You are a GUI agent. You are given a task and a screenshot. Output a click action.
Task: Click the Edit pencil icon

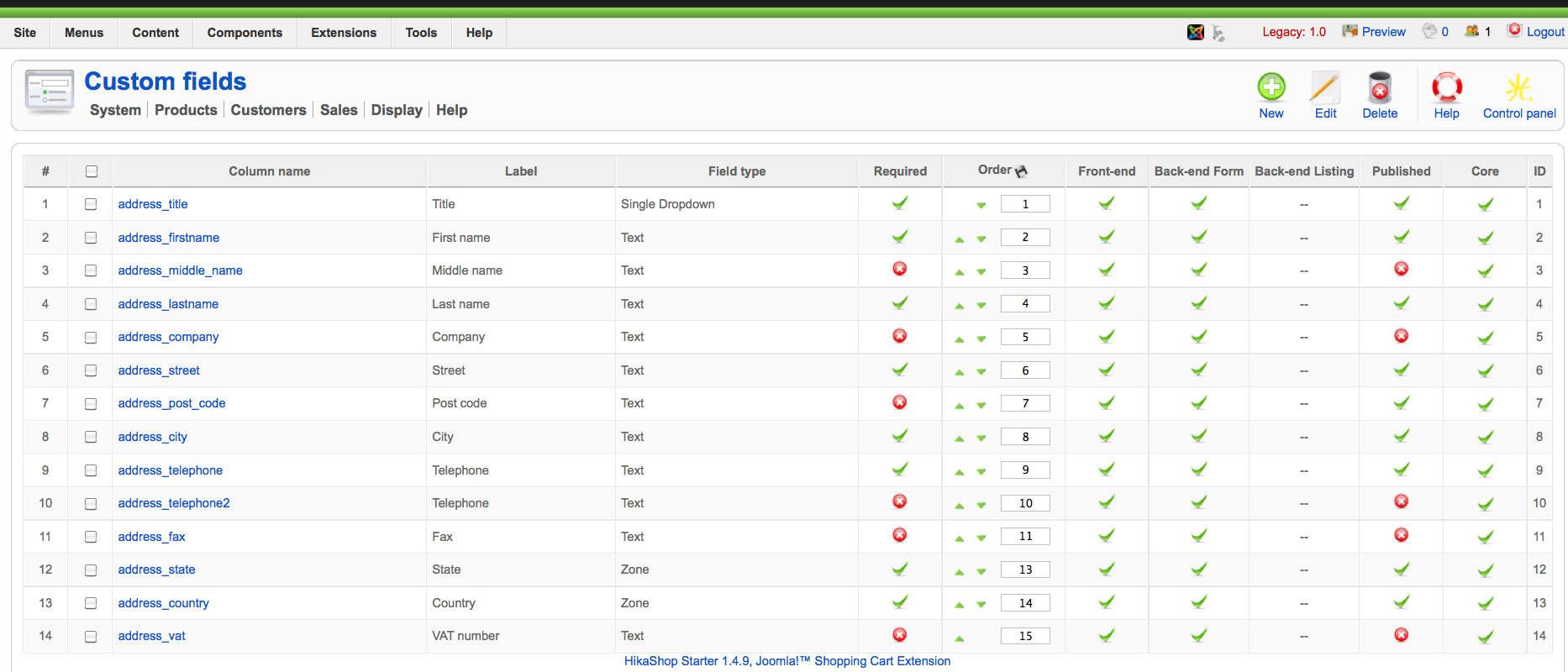[x=1325, y=88]
